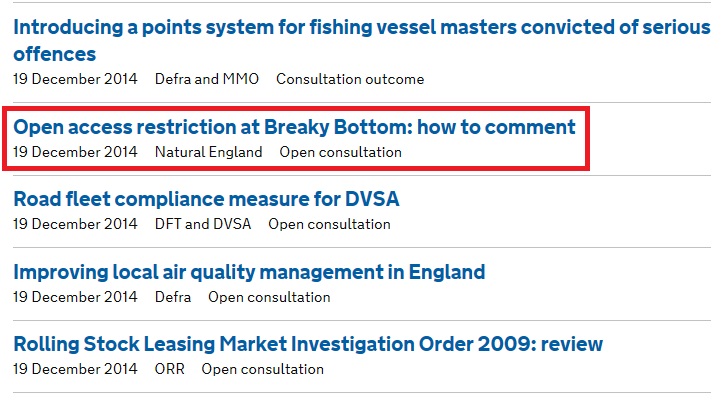Click the date under the air quality entry

point(75,297)
